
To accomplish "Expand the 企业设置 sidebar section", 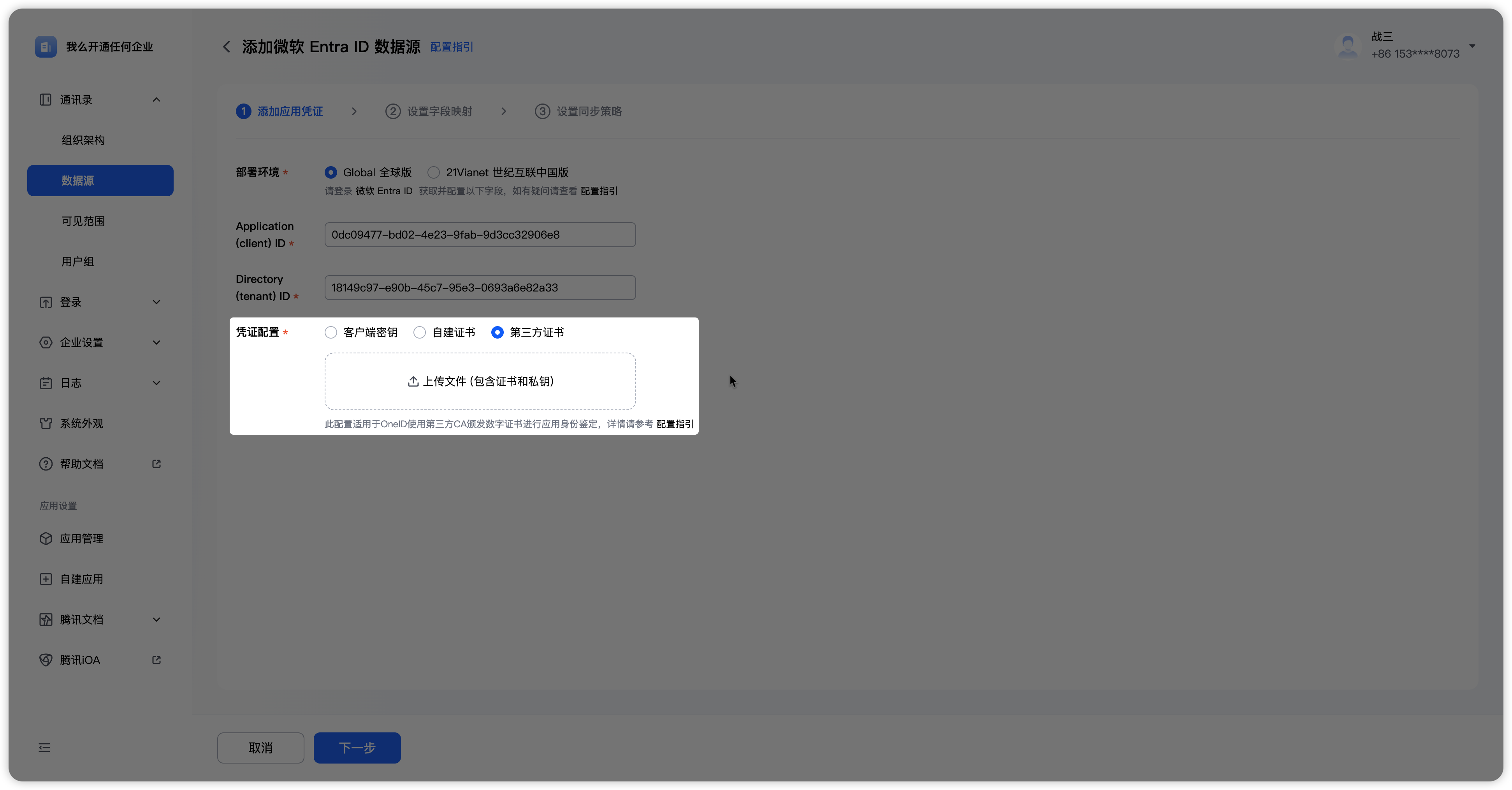I will [157, 342].
